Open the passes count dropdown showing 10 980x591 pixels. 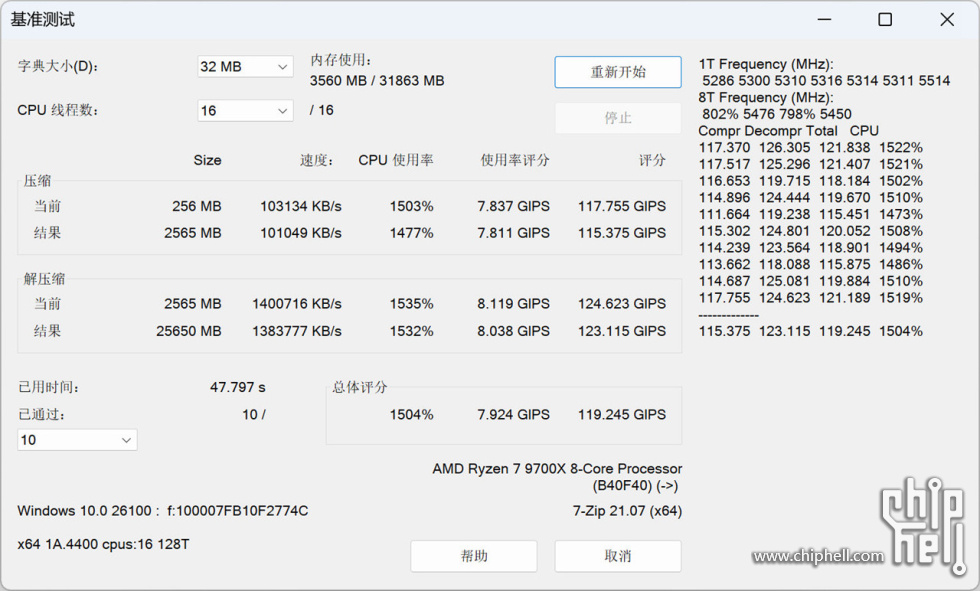pyautogui.click(x=77, y=440)
